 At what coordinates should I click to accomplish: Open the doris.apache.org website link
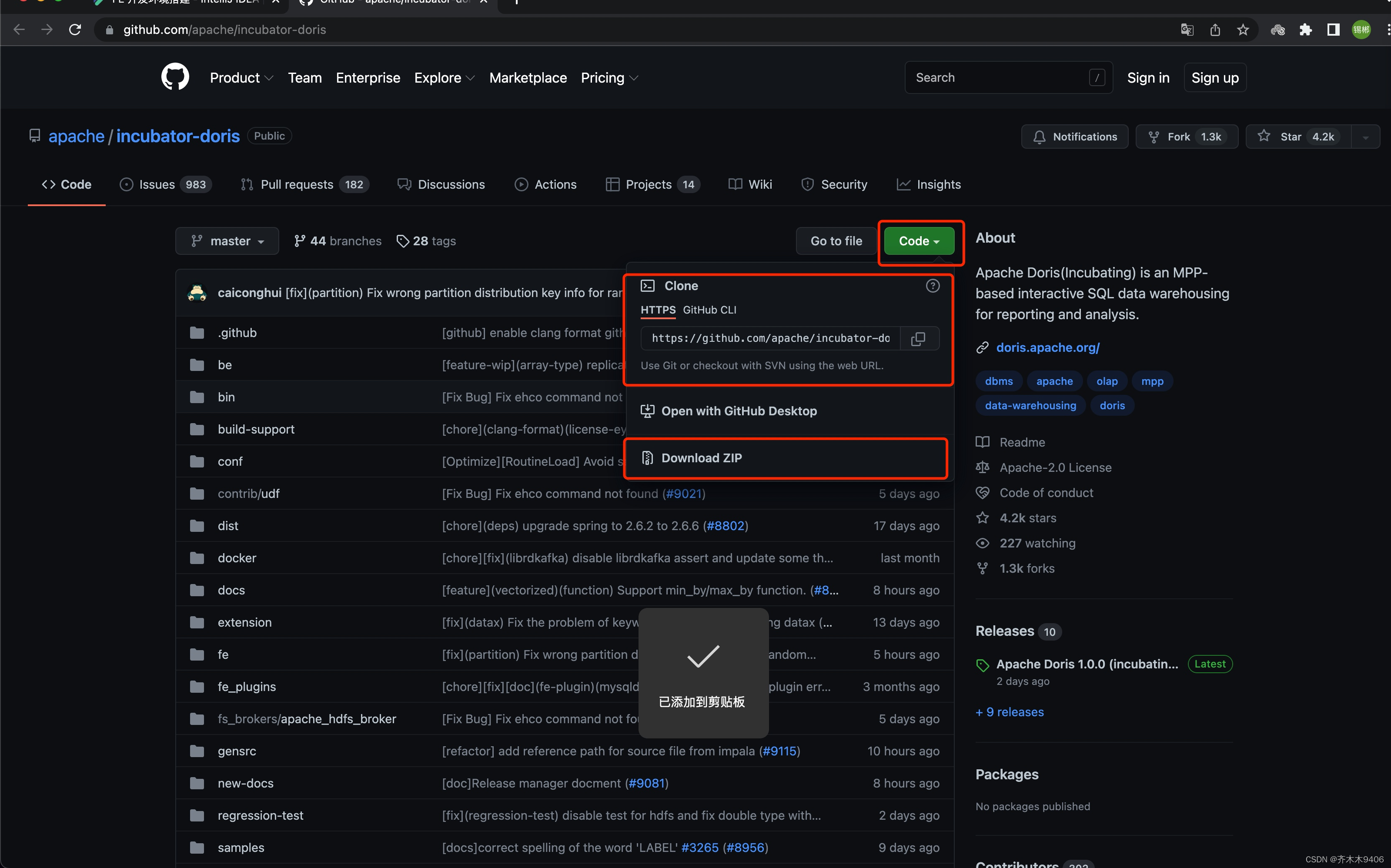pos(1048,347)
